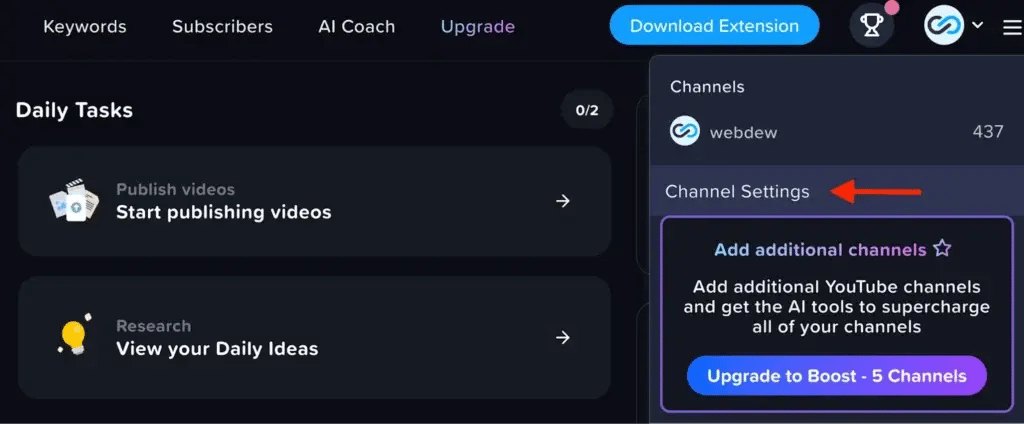1024x424 pixels.
Task: Select the webdew channel entry
Action: [745, 131]
